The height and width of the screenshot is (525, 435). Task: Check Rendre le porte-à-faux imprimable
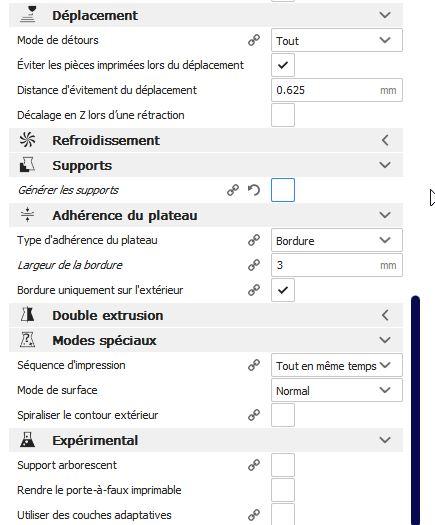[283, 490]
